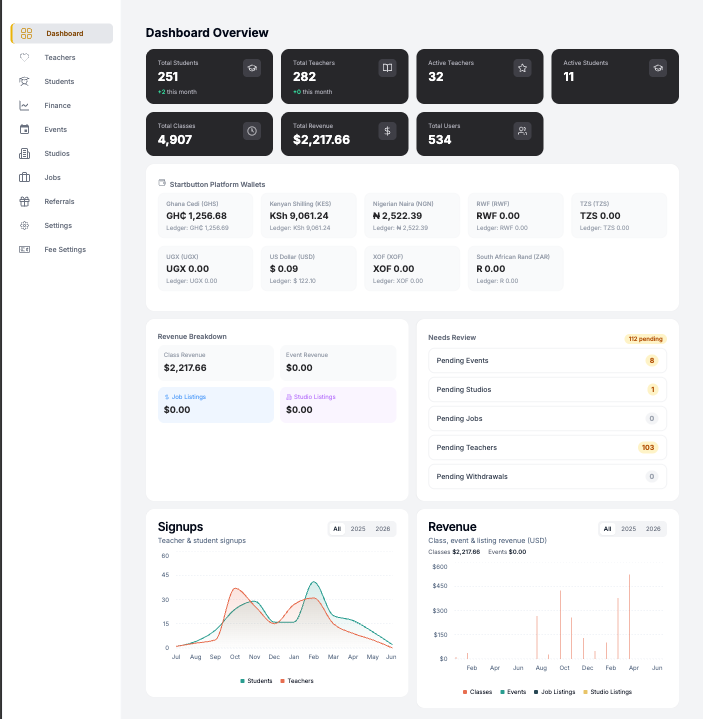Filter Revenue chart to 2025
This screenshot has width=703, height=719.
628,529
